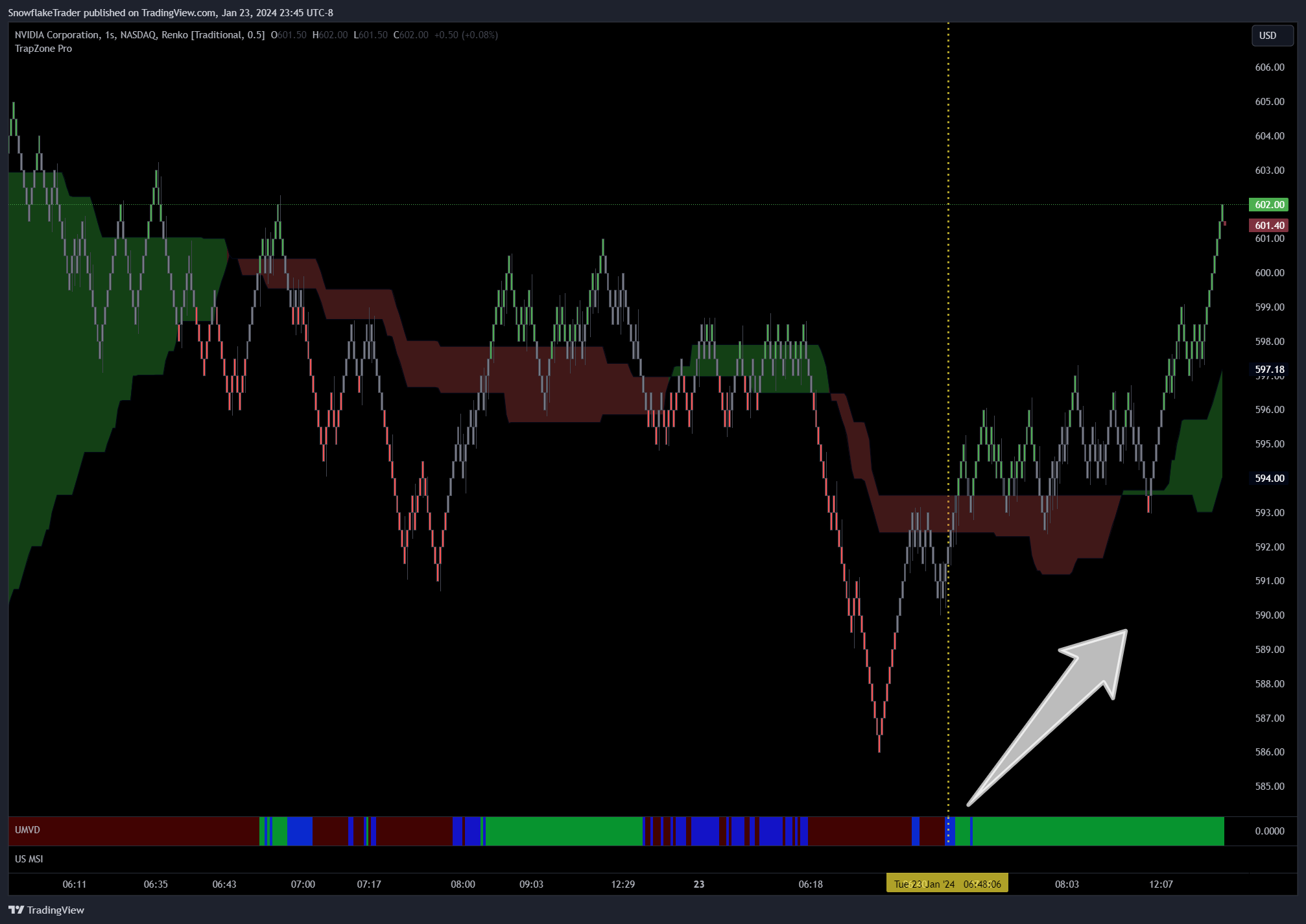Click the SnowflakeTrader published caption text
Image resolution: width=1306 pixels, height=924 pixels.
tap(171, 13)
